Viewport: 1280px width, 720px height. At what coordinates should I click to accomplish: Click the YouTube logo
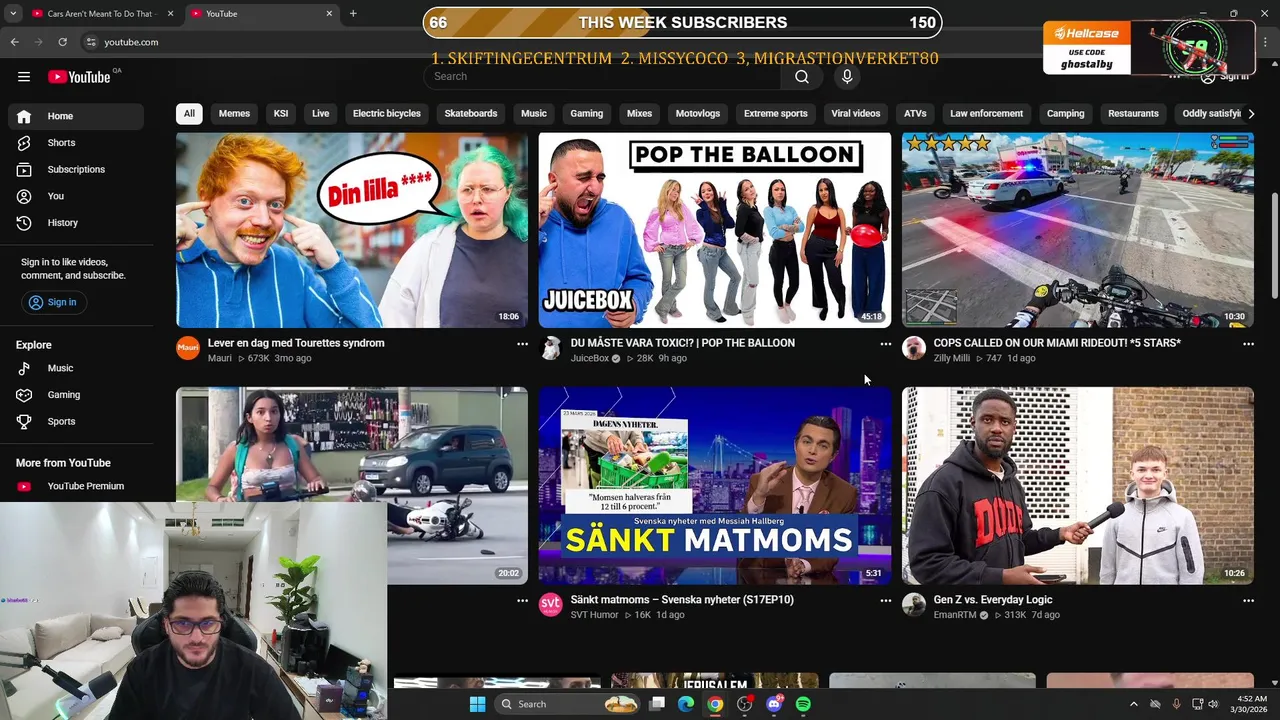coord(79,77)
